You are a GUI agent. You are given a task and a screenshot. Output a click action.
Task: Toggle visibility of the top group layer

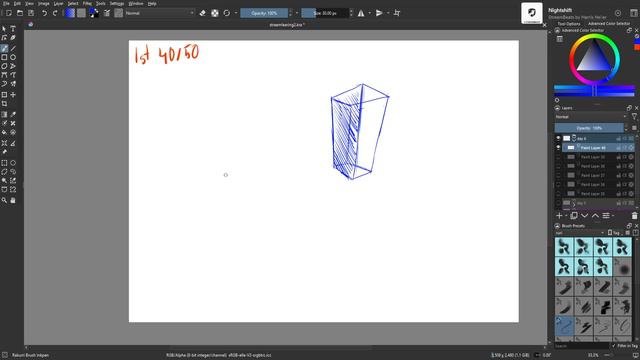[x=558, y=138]
